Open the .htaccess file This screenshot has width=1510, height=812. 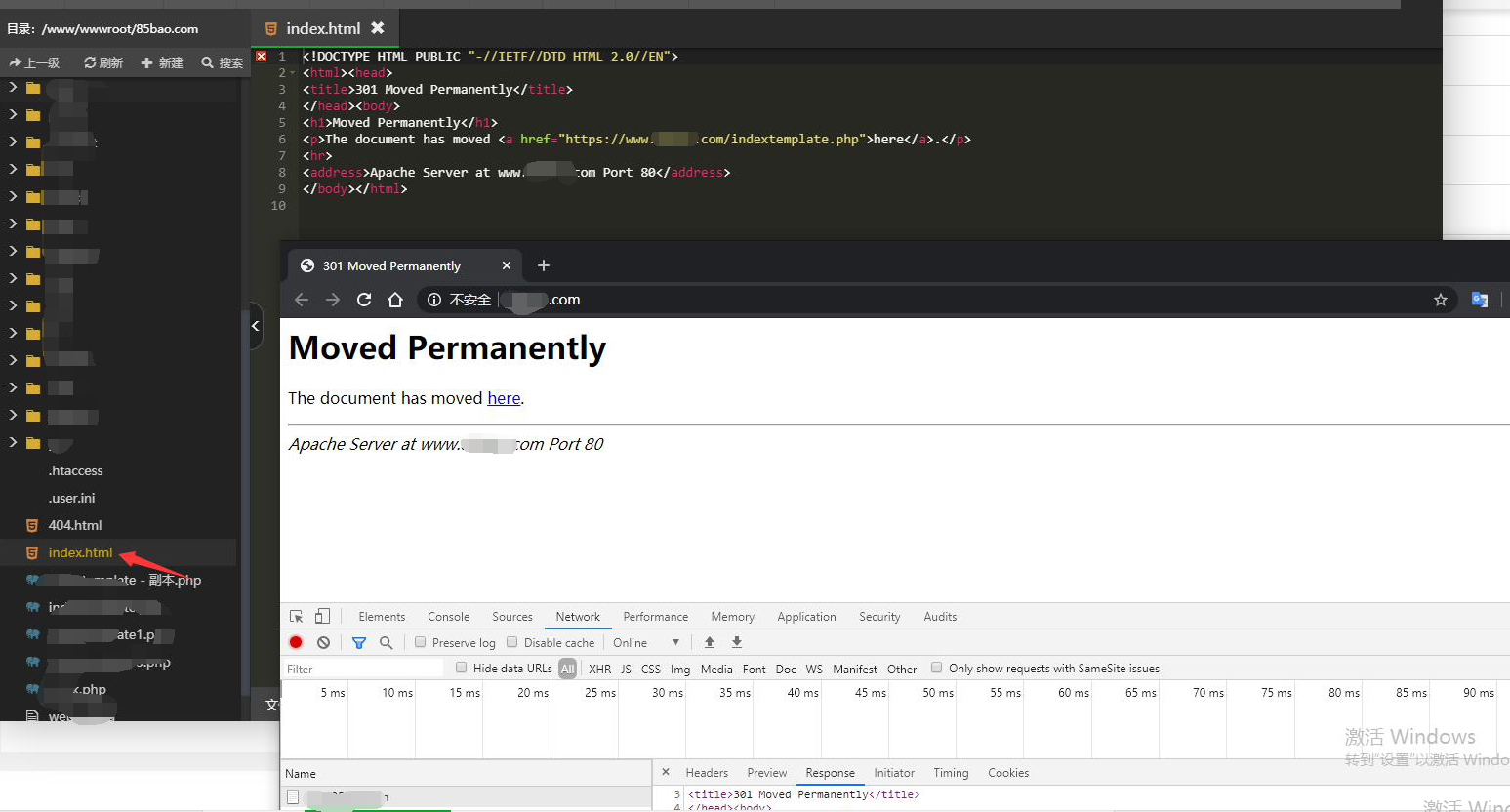(x=75, y=470)
